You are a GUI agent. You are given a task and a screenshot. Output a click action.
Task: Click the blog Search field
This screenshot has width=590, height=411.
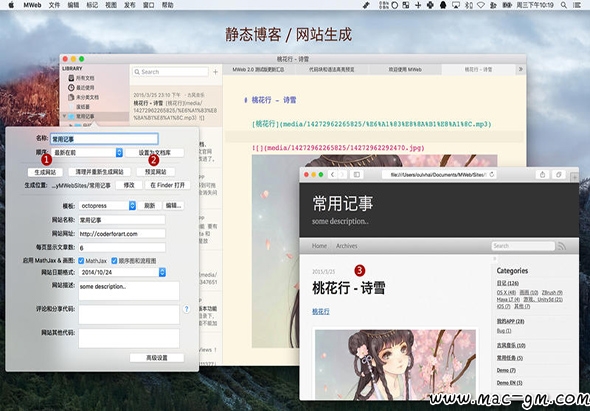coord(523,246)
